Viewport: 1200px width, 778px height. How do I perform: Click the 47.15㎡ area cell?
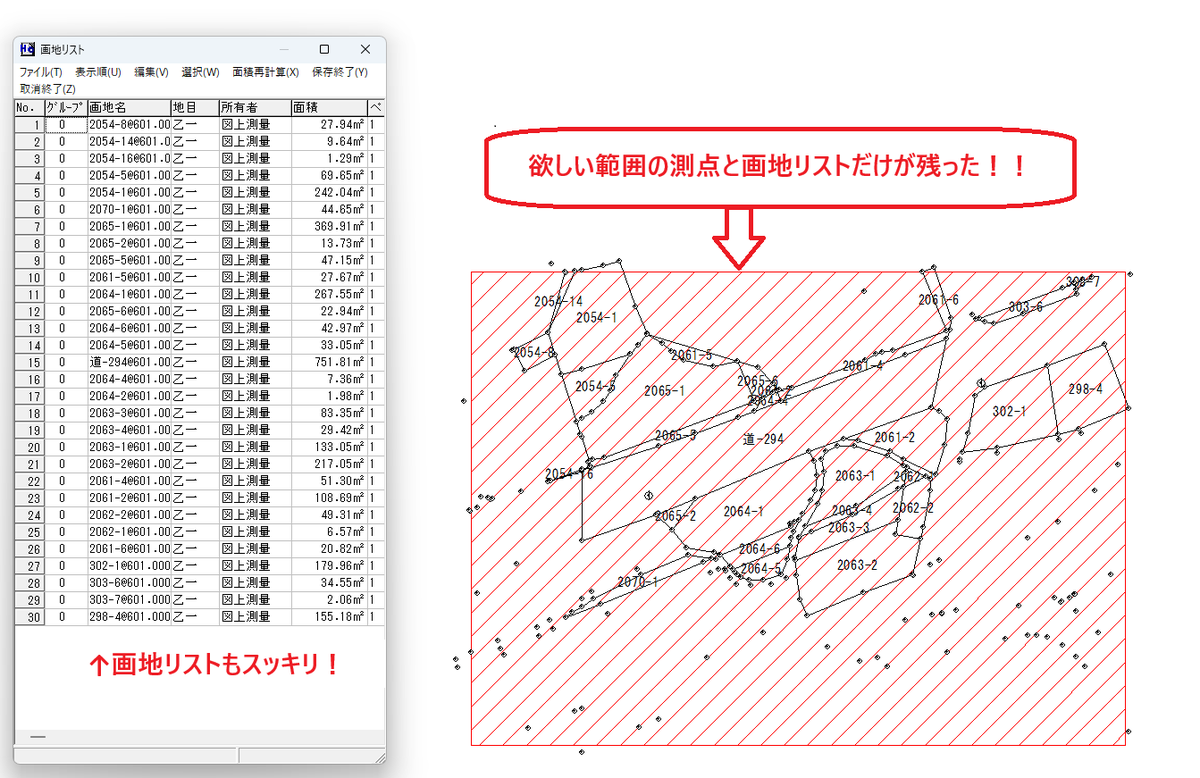(329, 260)
